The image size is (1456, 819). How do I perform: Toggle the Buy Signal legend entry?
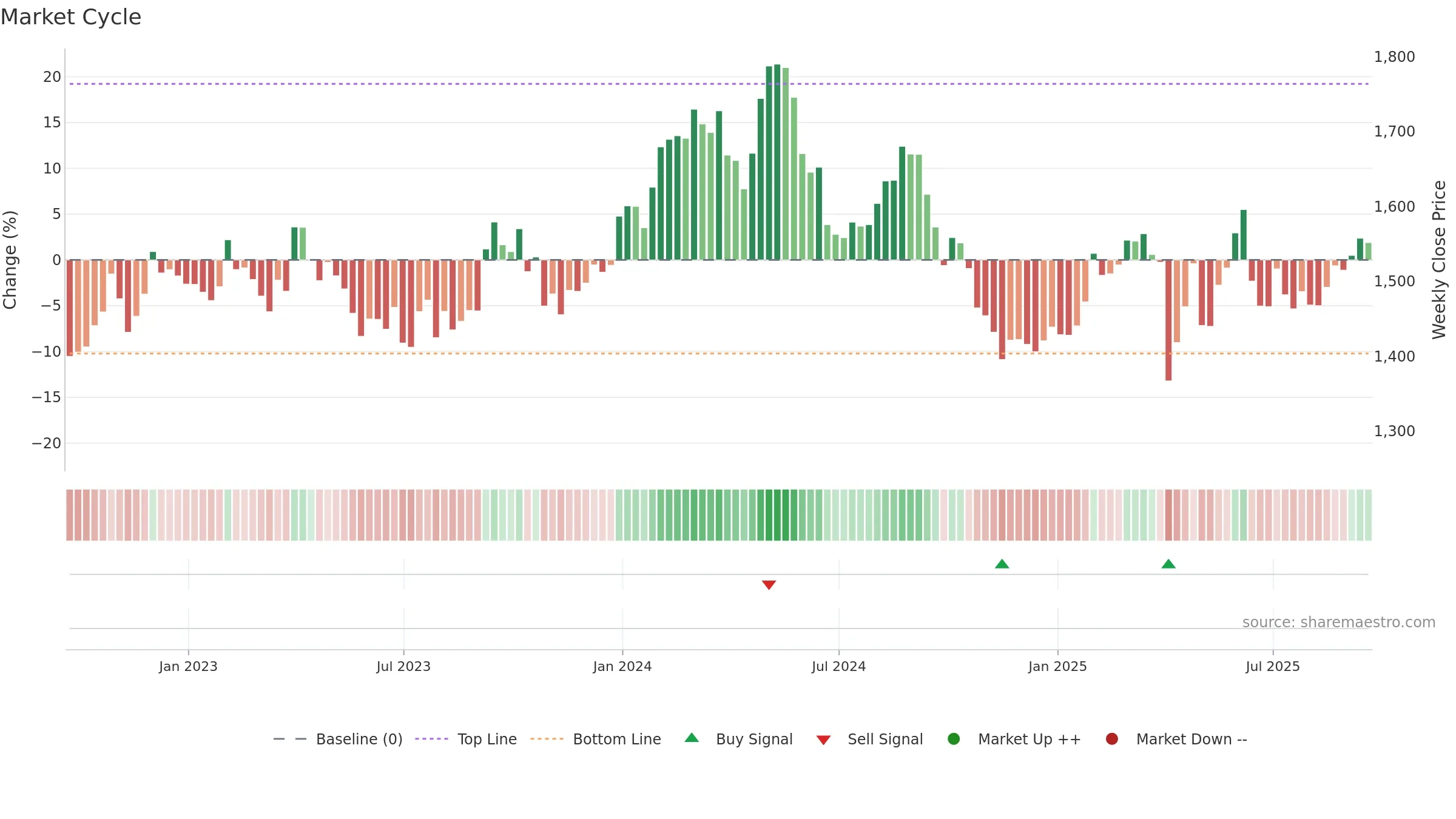pyautogui.click(x=738, y=739)
